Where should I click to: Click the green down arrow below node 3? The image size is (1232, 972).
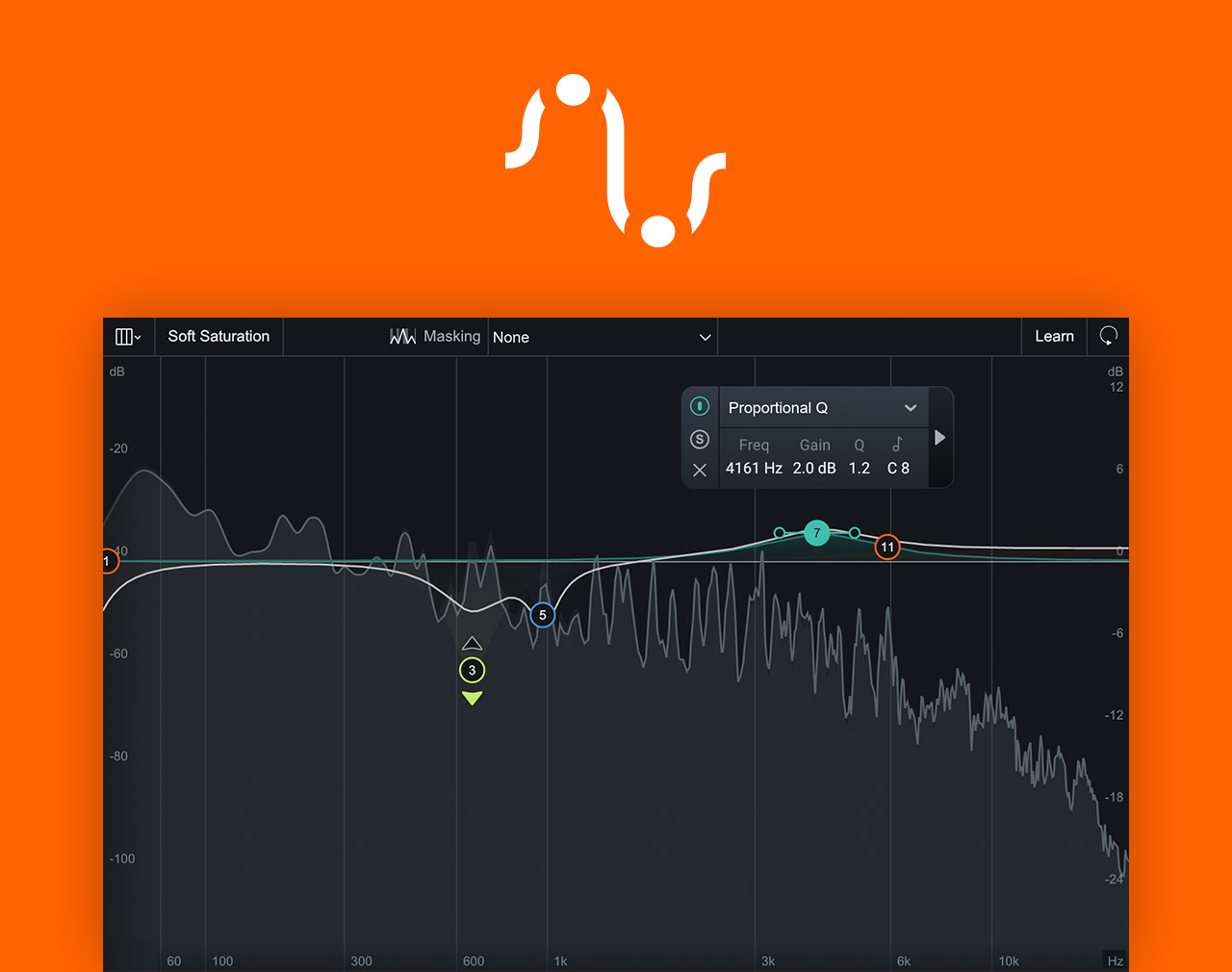tap(472, 698)
